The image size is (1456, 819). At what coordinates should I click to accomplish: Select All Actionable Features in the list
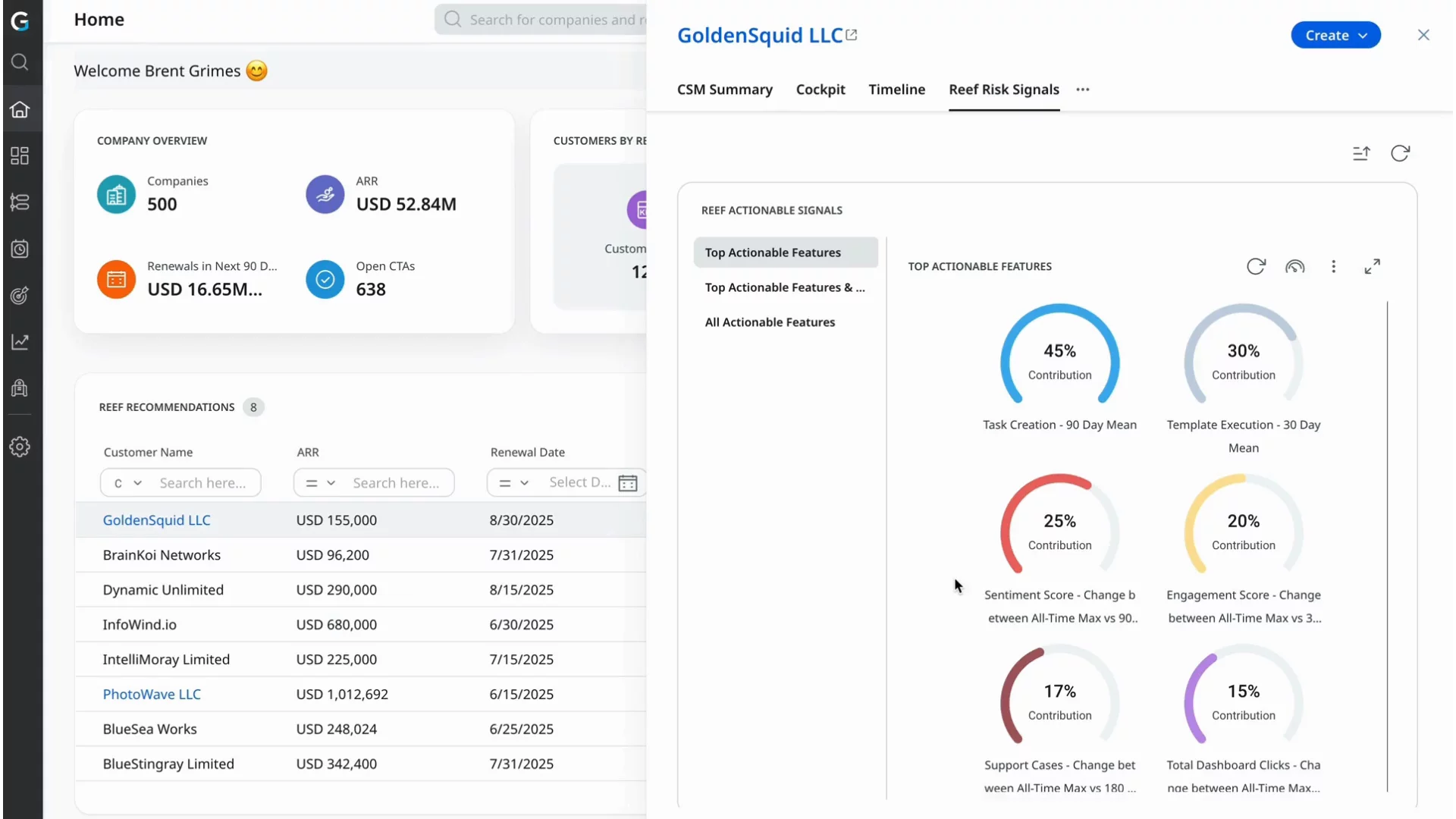[x=770, y=322]
